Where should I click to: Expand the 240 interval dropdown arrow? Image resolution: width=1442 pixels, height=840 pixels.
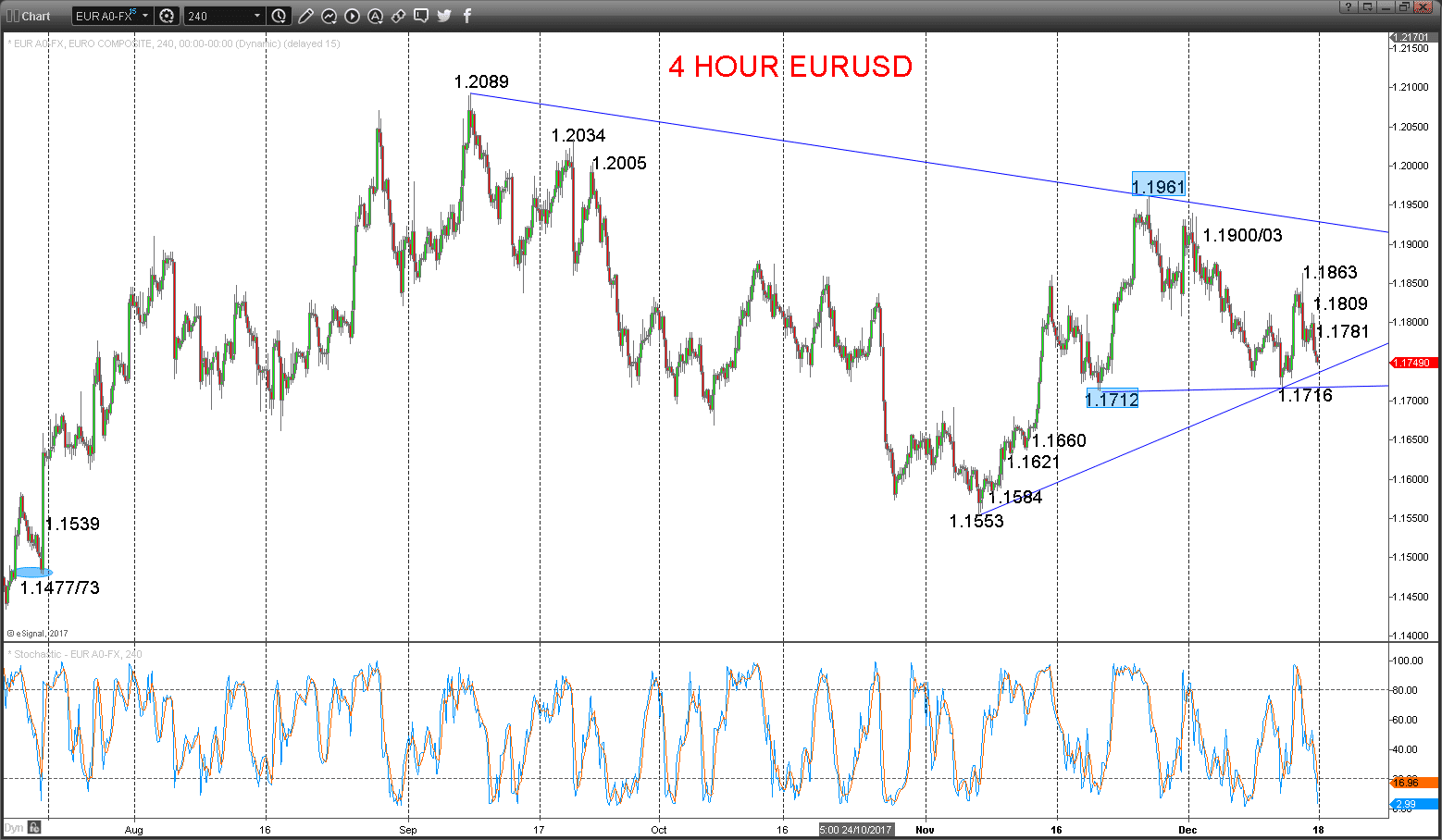257,16
